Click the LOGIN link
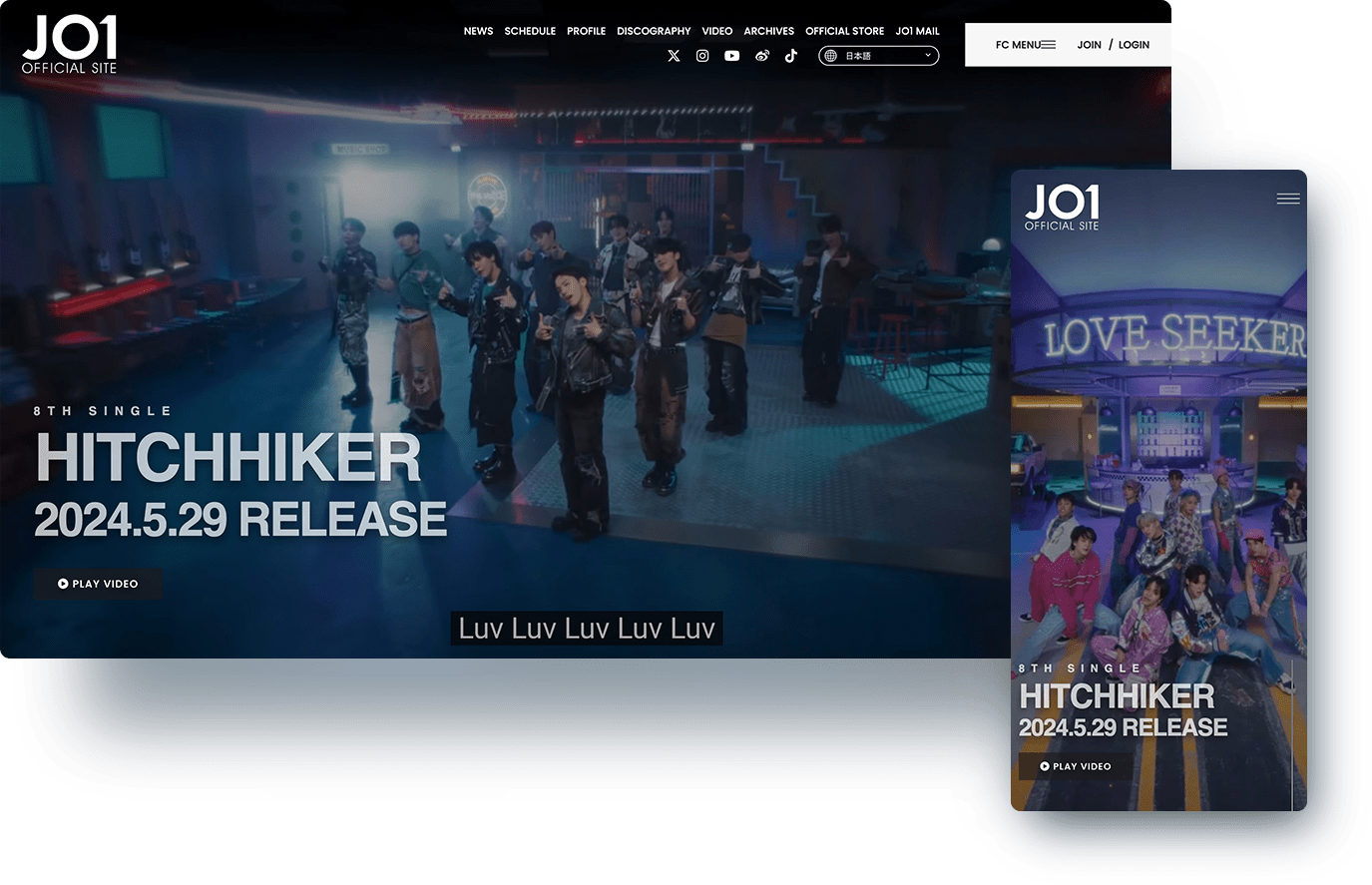 pyautogui.click(x=1134, y=45)
